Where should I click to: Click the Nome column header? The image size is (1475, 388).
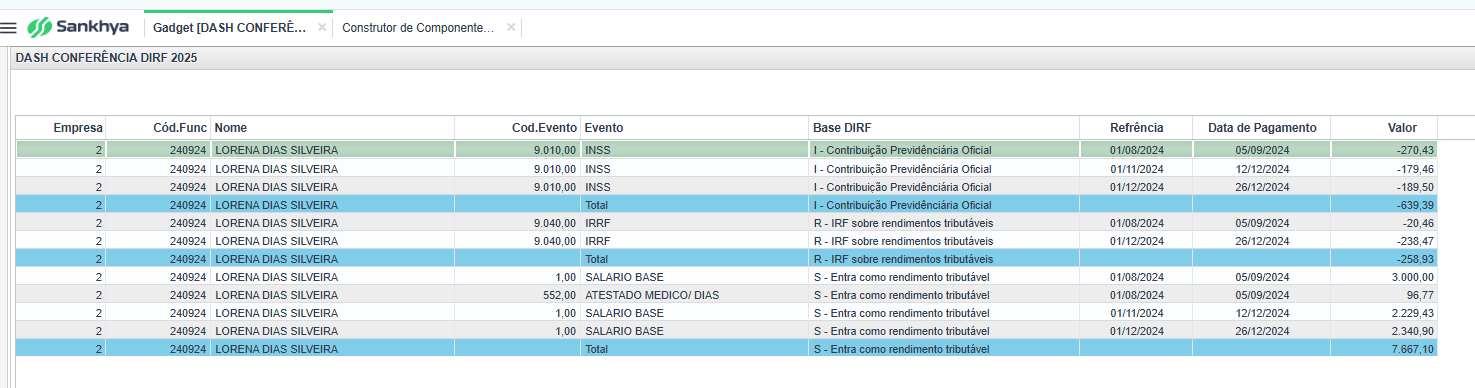pyautogui.click(x=332, y=128)
